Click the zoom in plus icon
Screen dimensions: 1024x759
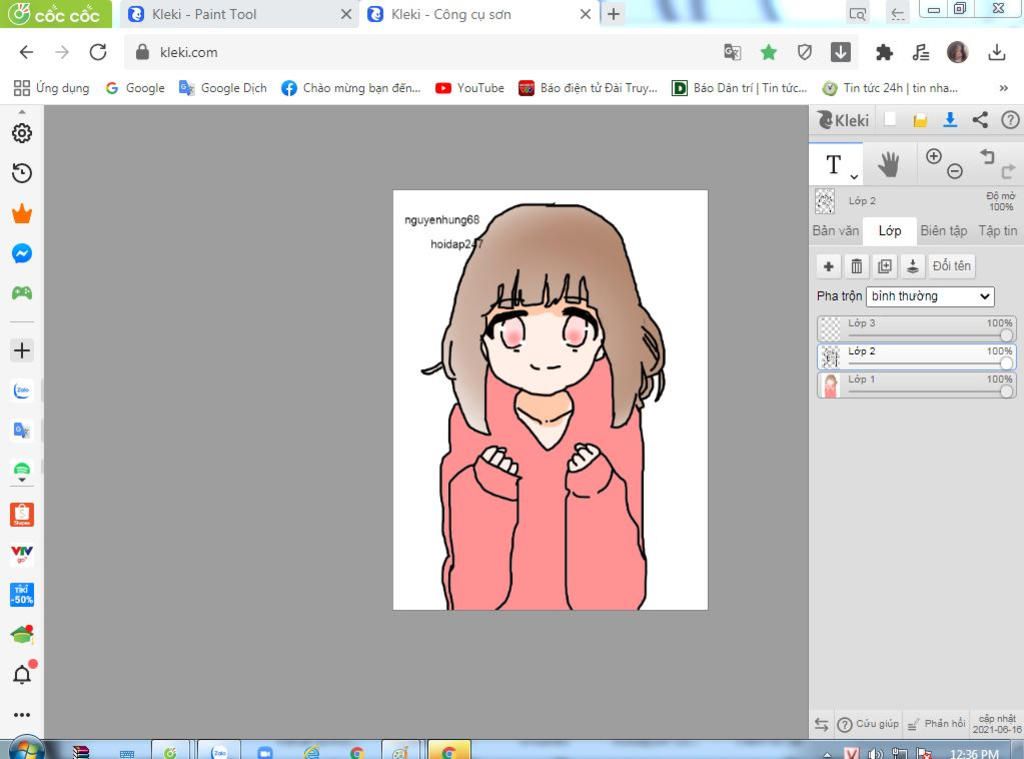click(x=934, y=156)
